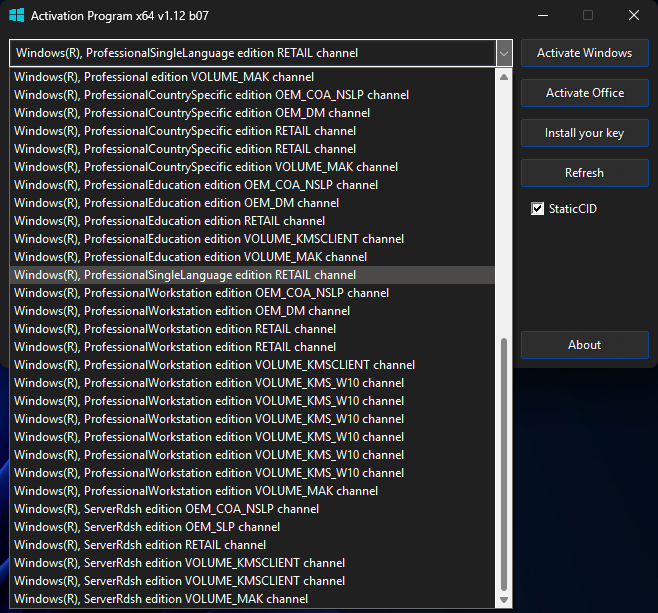Collapse the edition dropdown using its arrow

(x=504, y=53)
